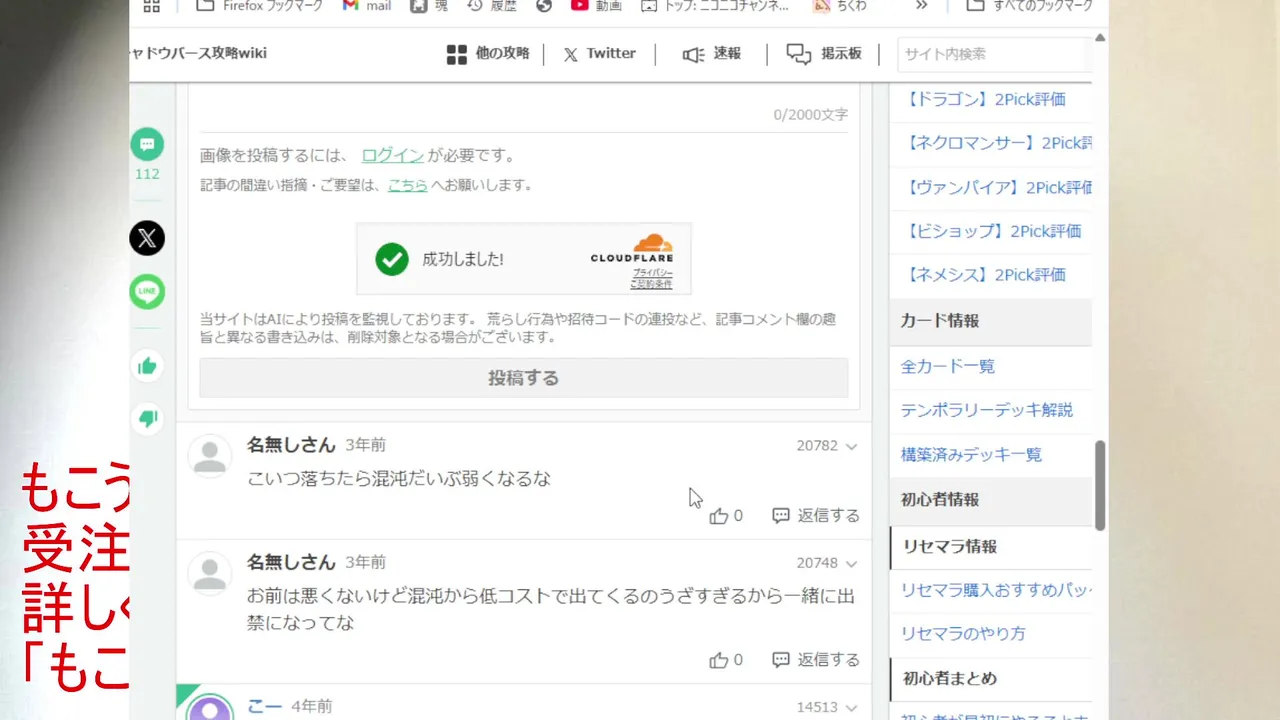Open 【ネメシス】2Pick評価 link
The width and height of the screenshot is (1280, 720).
[985, 275]
